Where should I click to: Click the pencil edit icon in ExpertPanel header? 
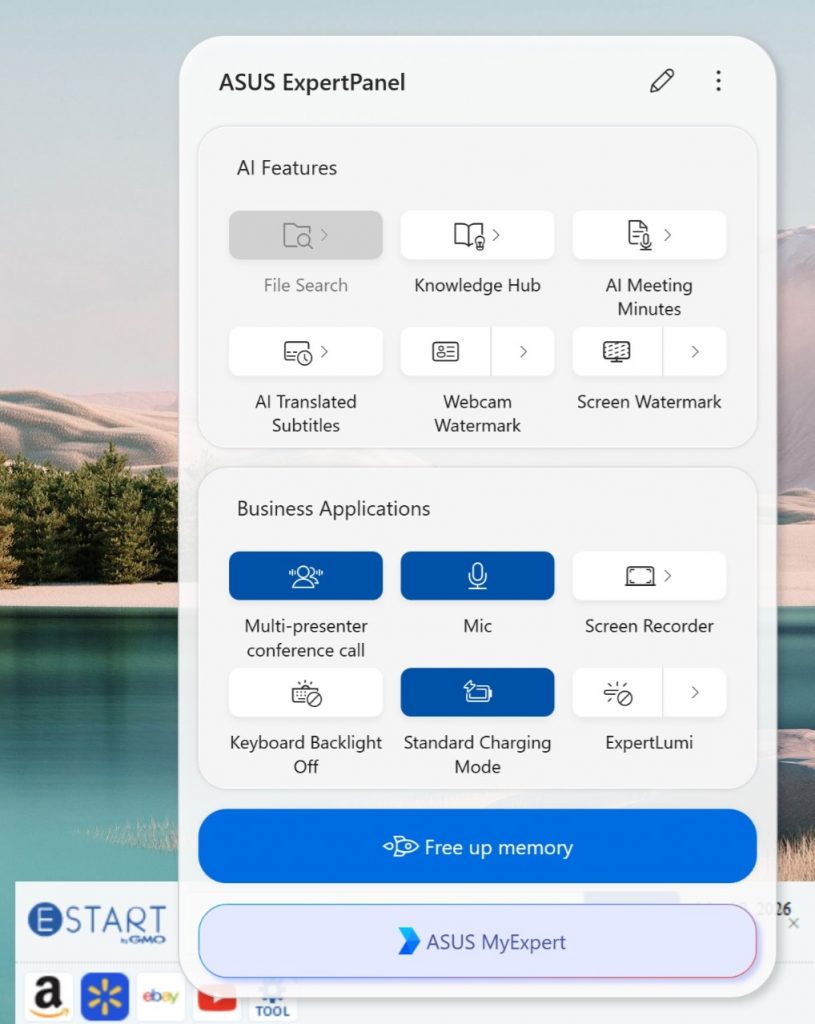pyautogui.click(x=662, y=82)
